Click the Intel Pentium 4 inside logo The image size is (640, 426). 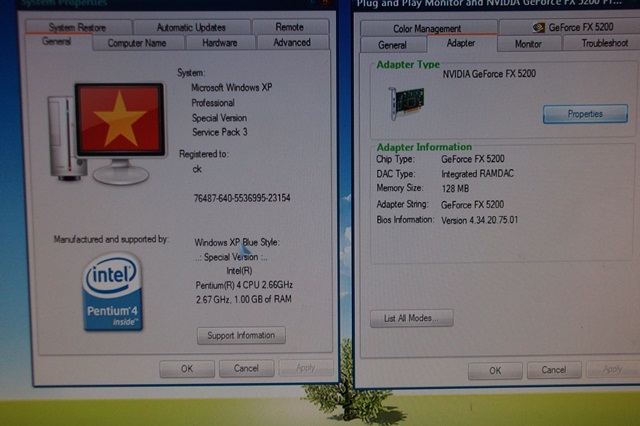(112, 292)
